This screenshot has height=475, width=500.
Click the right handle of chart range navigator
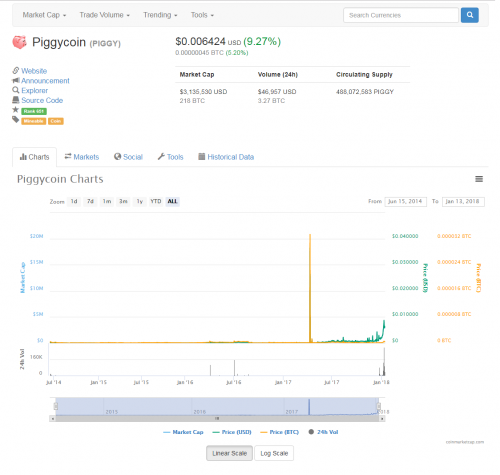379,406
